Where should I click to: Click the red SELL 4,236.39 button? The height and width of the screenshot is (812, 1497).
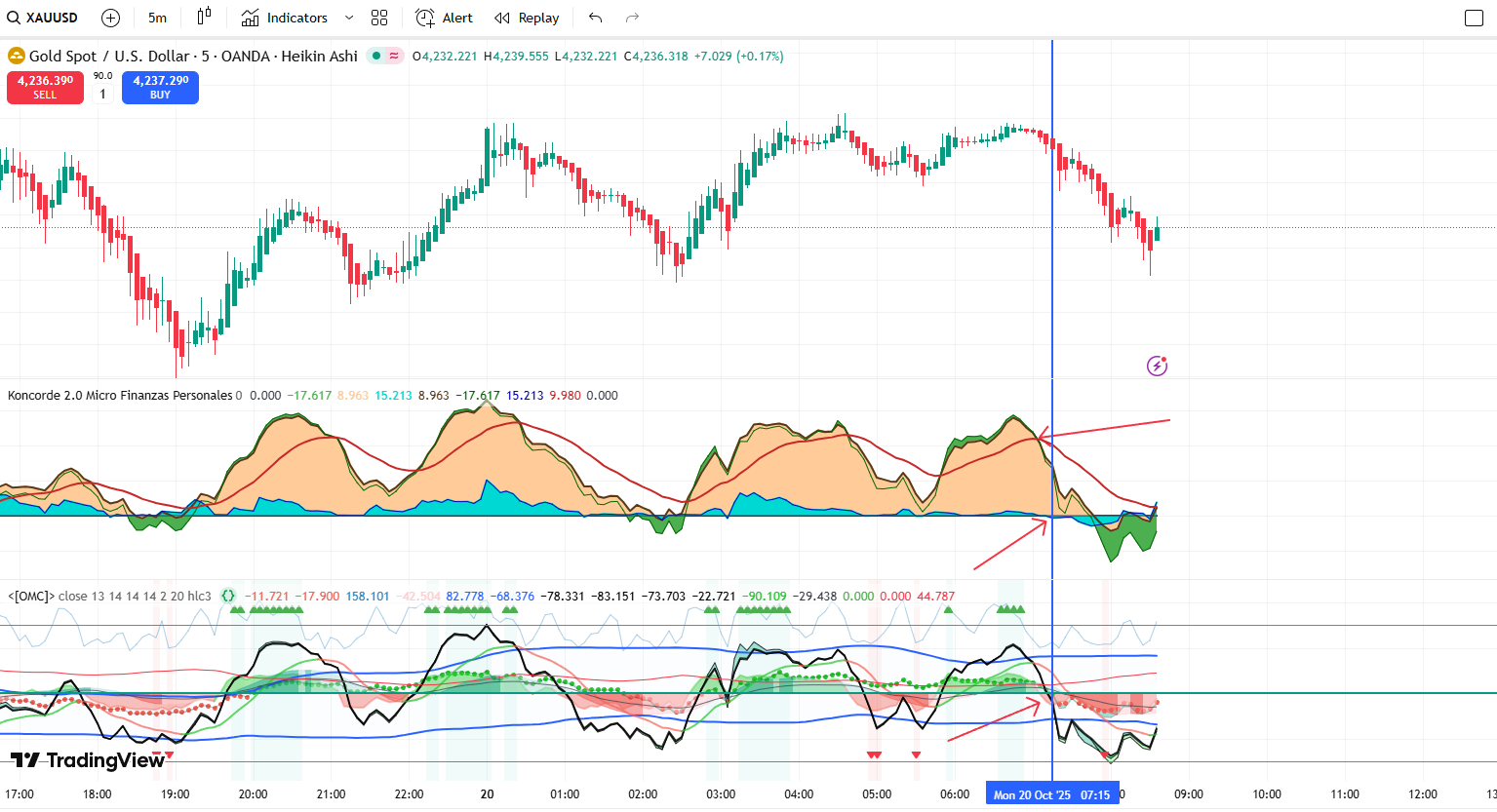coord(45,88)
